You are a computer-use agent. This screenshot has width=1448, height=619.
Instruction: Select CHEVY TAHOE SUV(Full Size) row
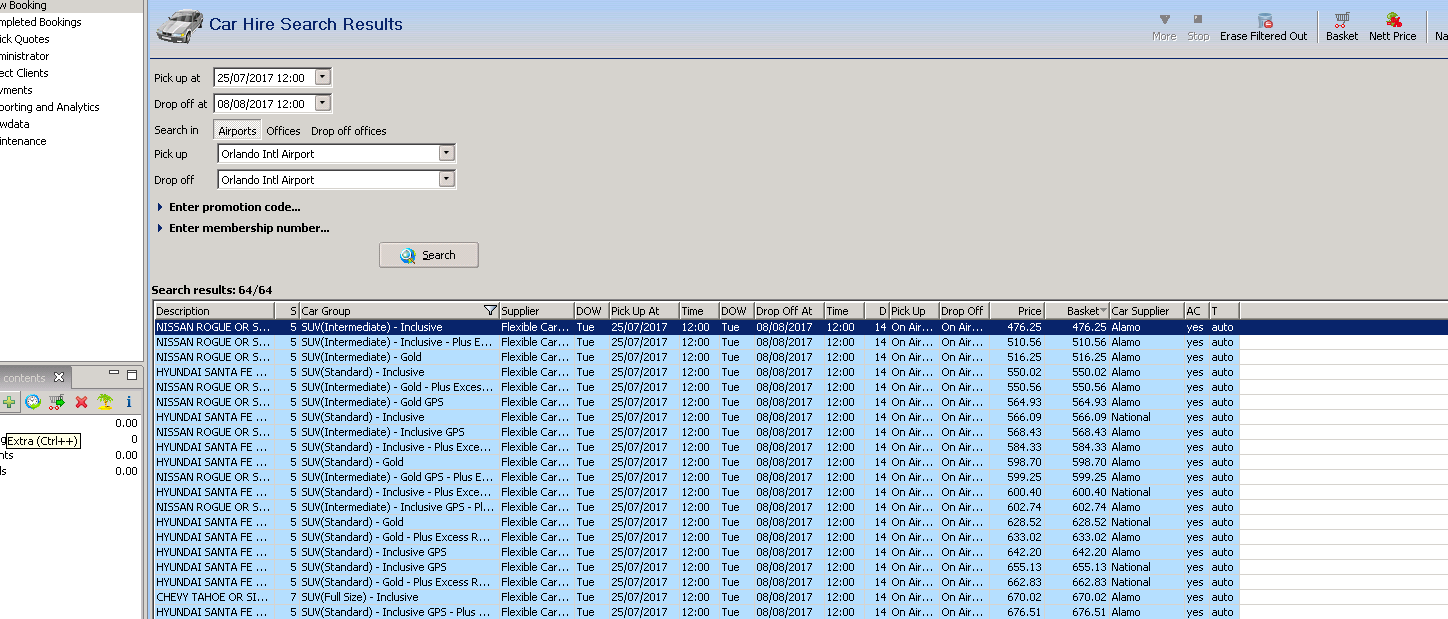click(x=696, y=597)
